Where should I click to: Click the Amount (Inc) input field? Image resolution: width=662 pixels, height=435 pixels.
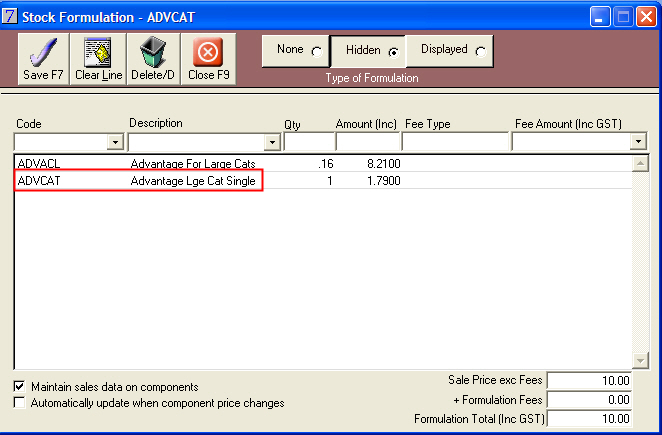click(368, 141)
